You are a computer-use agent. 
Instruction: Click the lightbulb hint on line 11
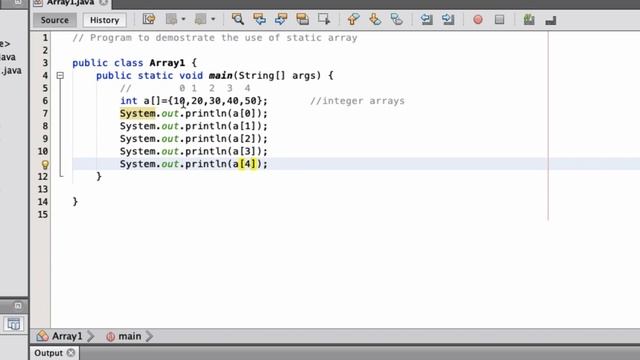point(45,164)
